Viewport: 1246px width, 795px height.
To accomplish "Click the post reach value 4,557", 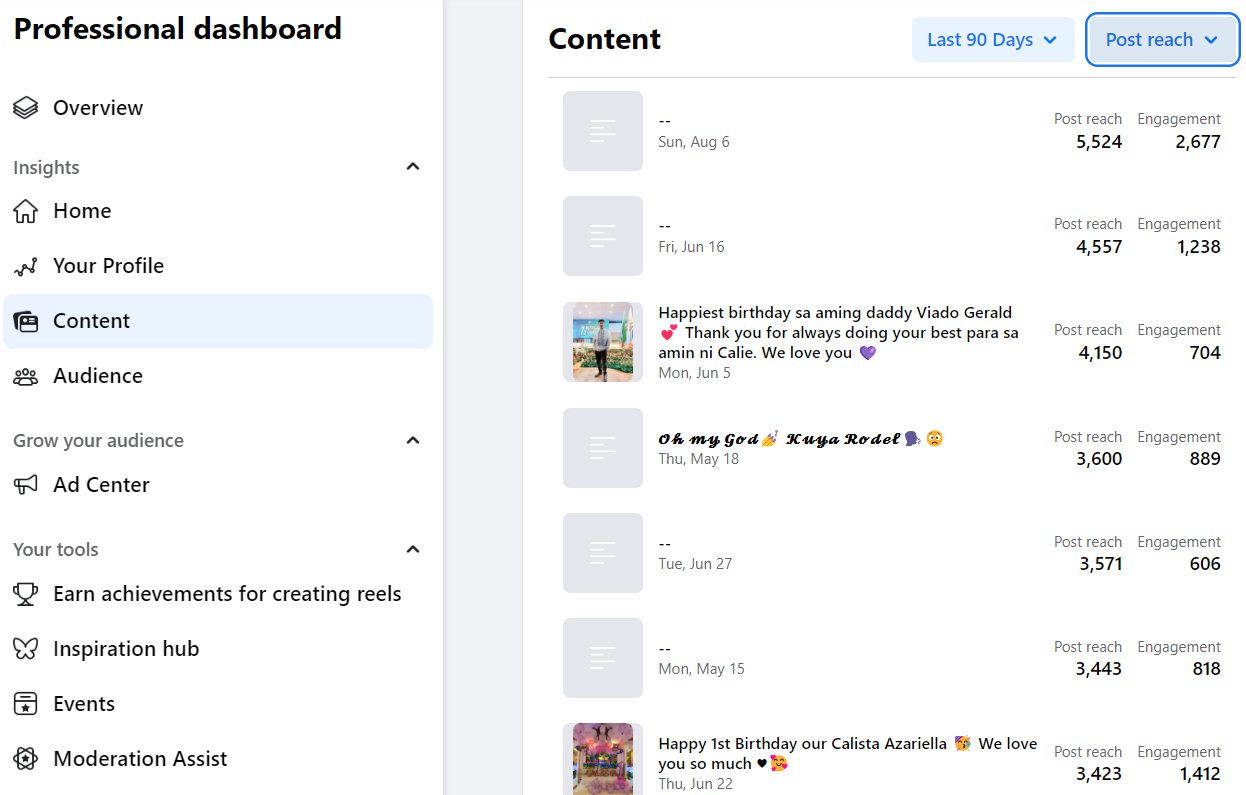I will (1099, 247).
